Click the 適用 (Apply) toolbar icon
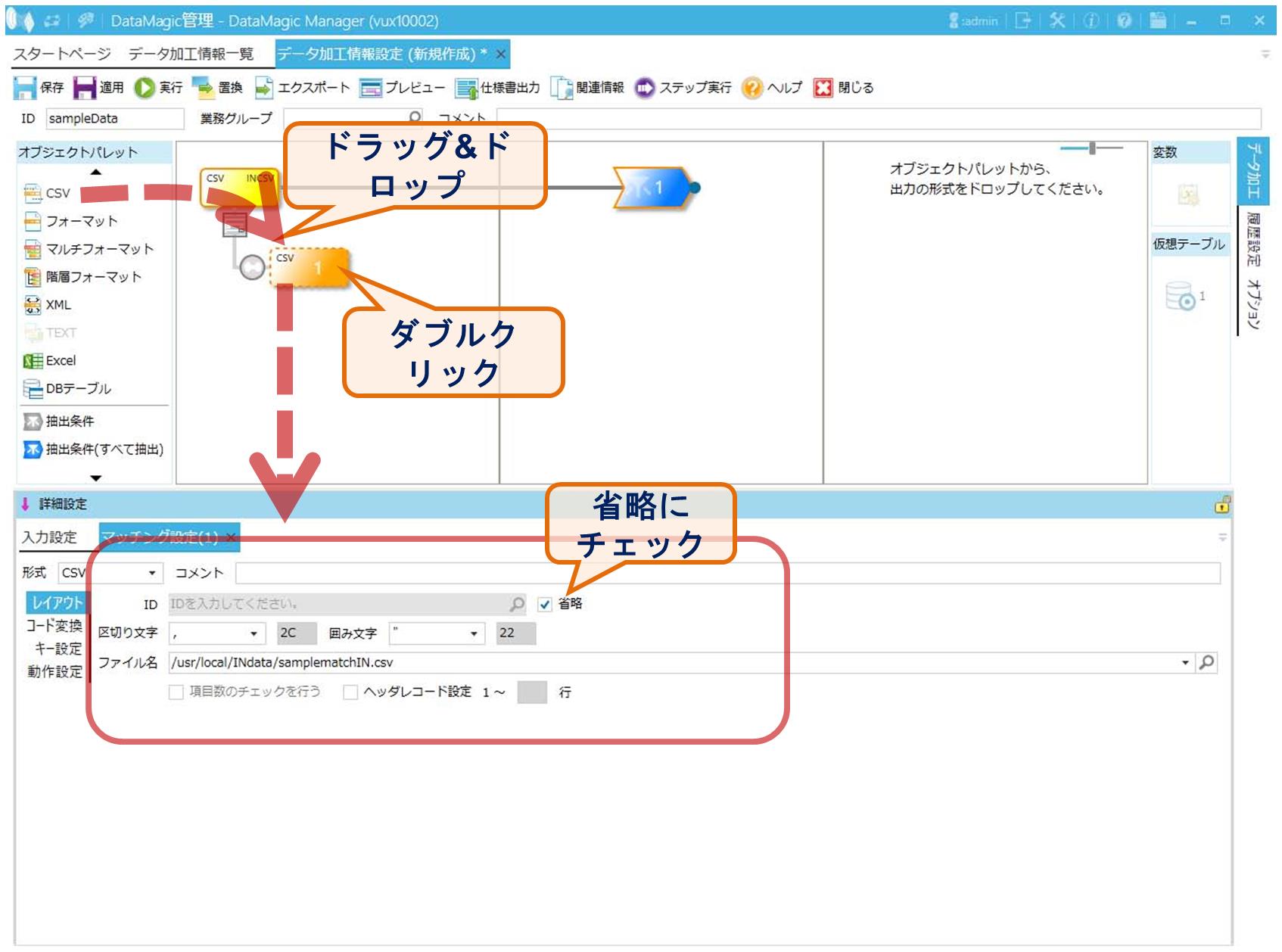This screenshot has width=1282, height=952. [85, 88]
